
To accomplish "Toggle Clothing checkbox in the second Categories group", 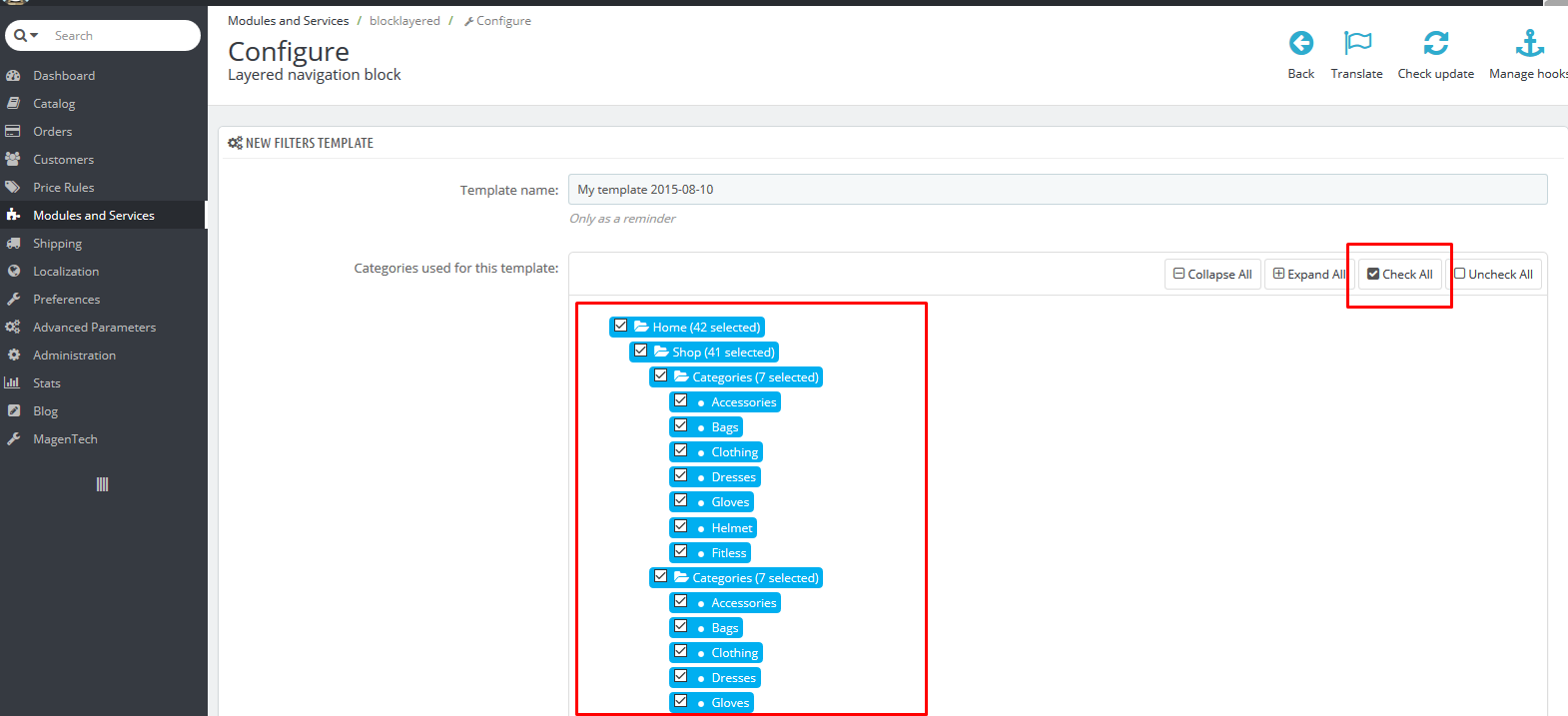I will [681, 651].
